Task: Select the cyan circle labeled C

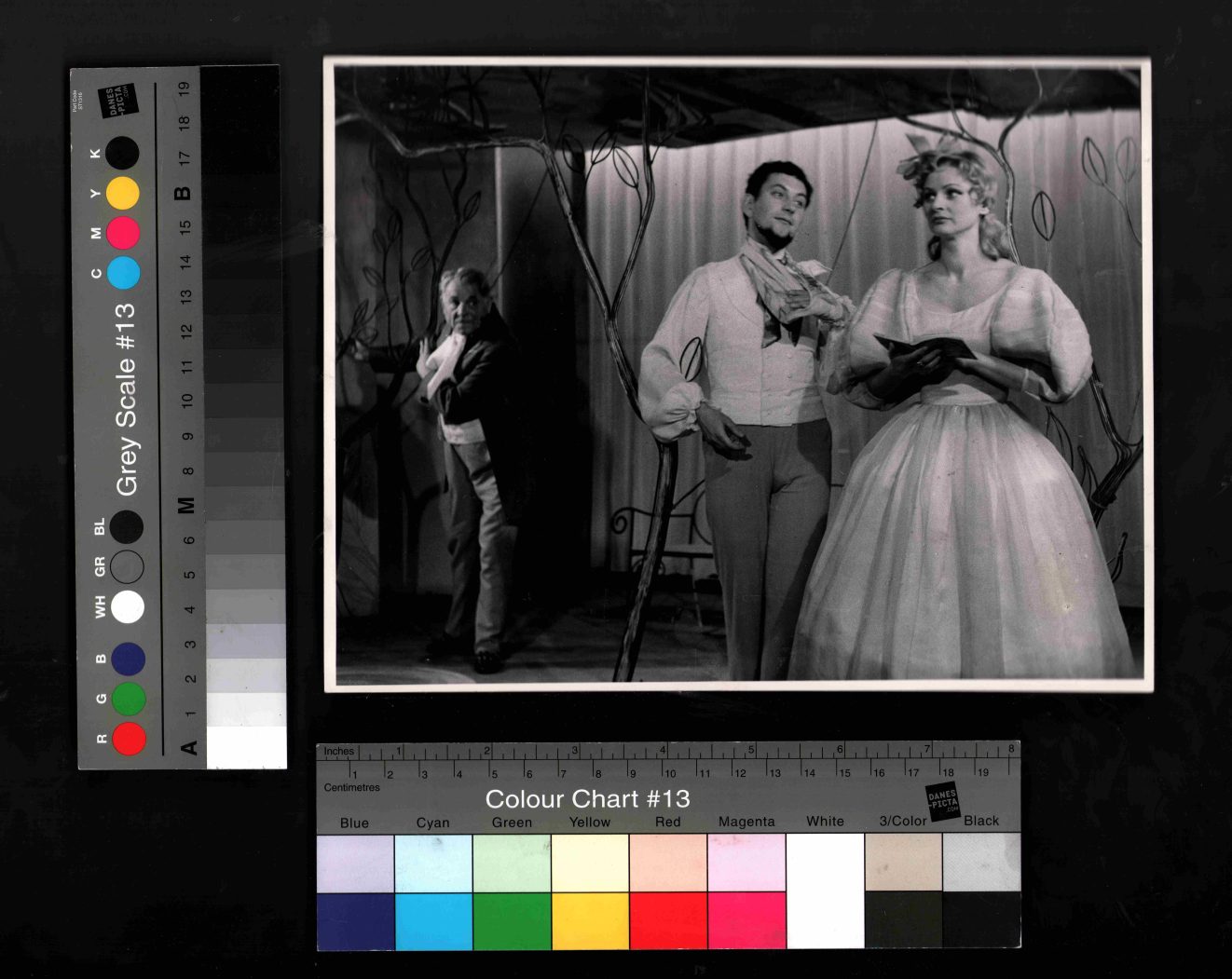Action: pos(123,273)
